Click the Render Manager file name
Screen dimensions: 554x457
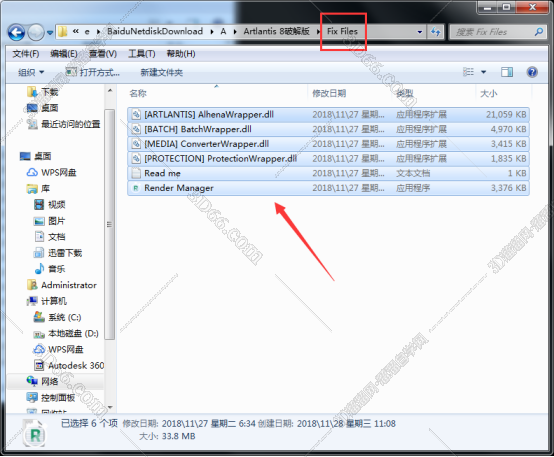click(x=179, y=188)
